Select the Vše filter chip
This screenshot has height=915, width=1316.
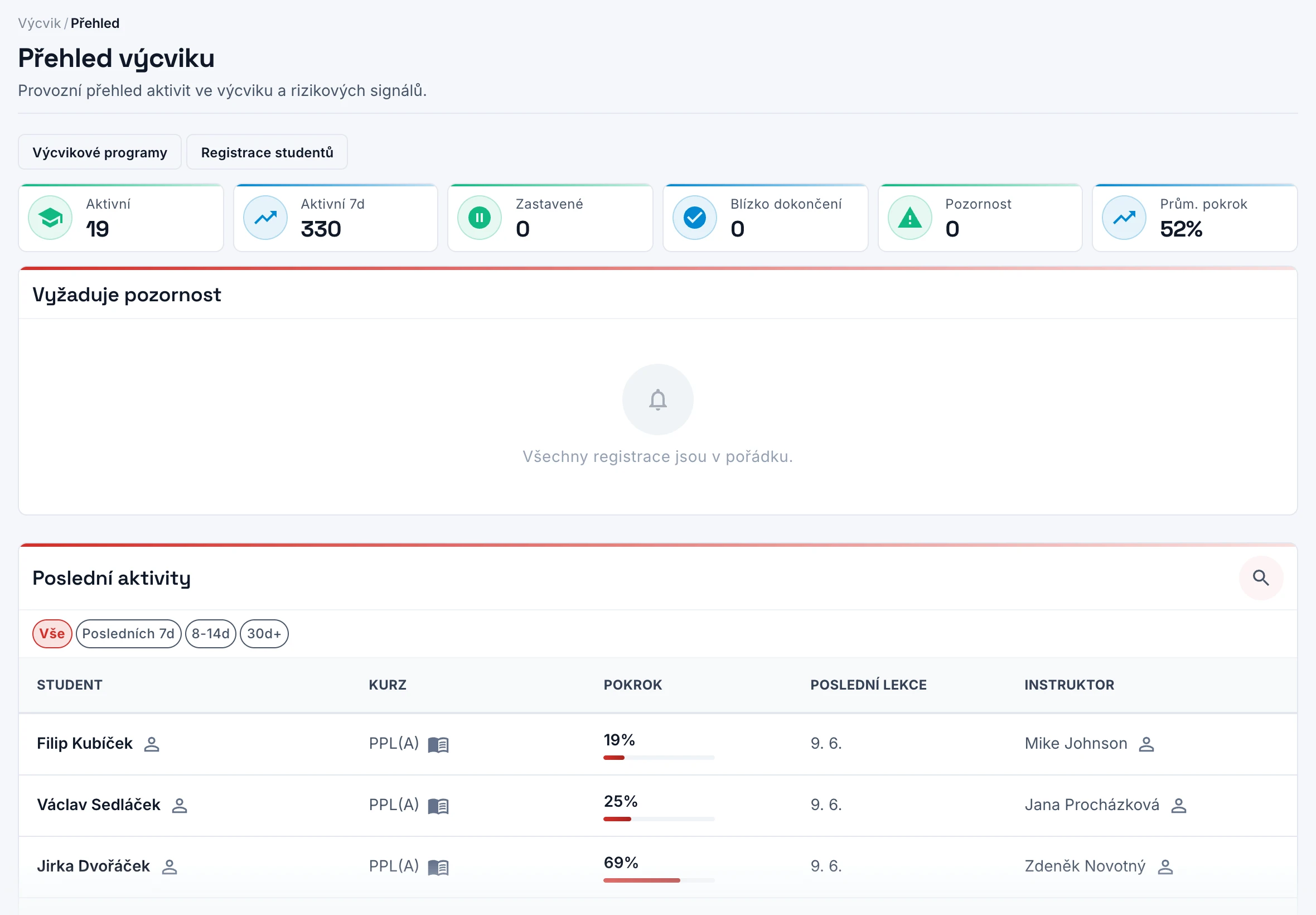click(52, 633)
